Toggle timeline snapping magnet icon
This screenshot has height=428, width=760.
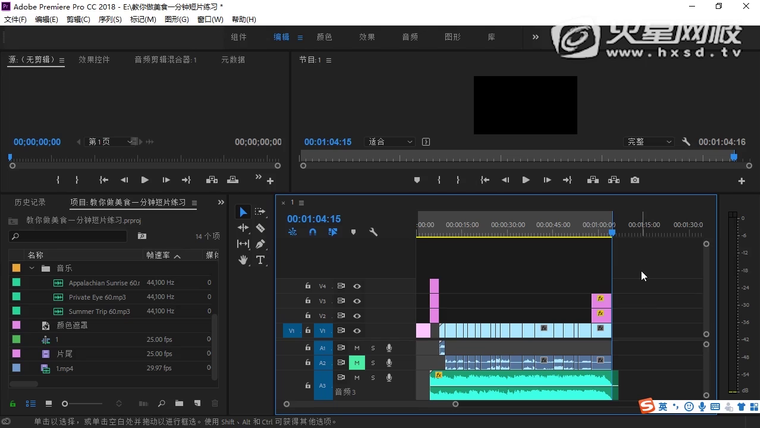312,232
